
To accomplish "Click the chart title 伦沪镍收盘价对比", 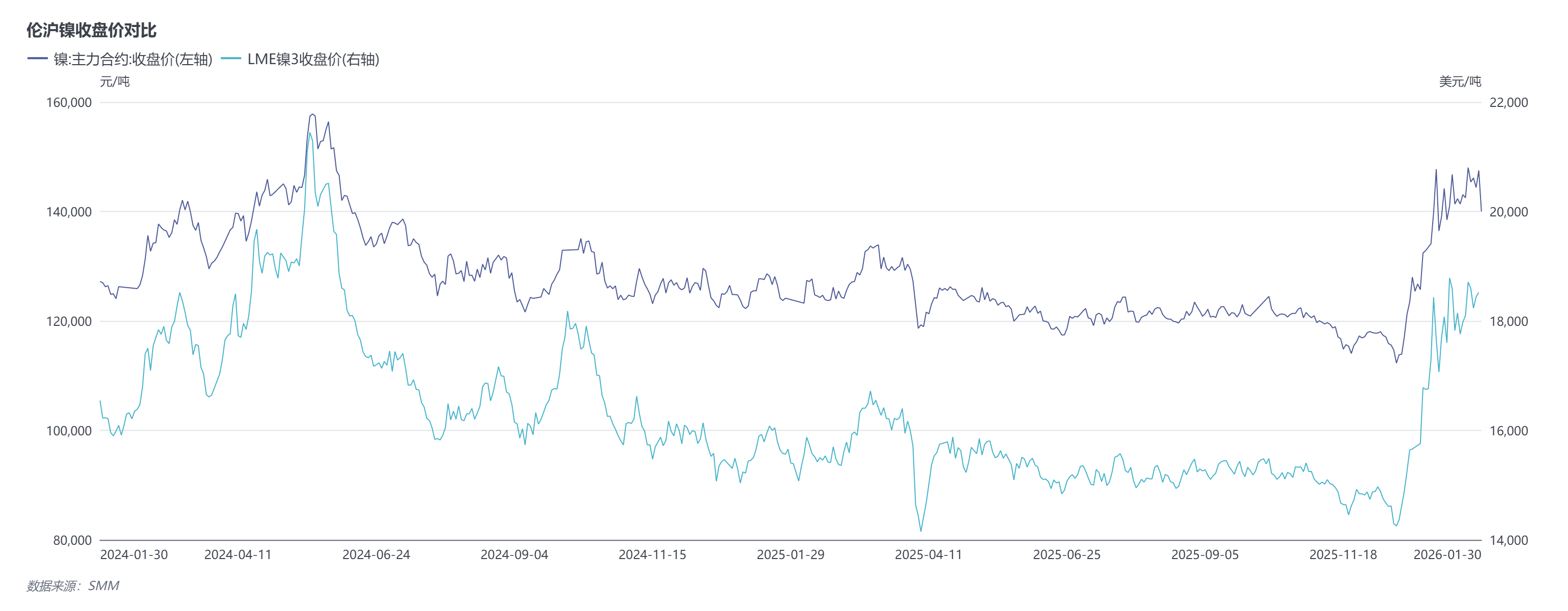I will 91,30.
